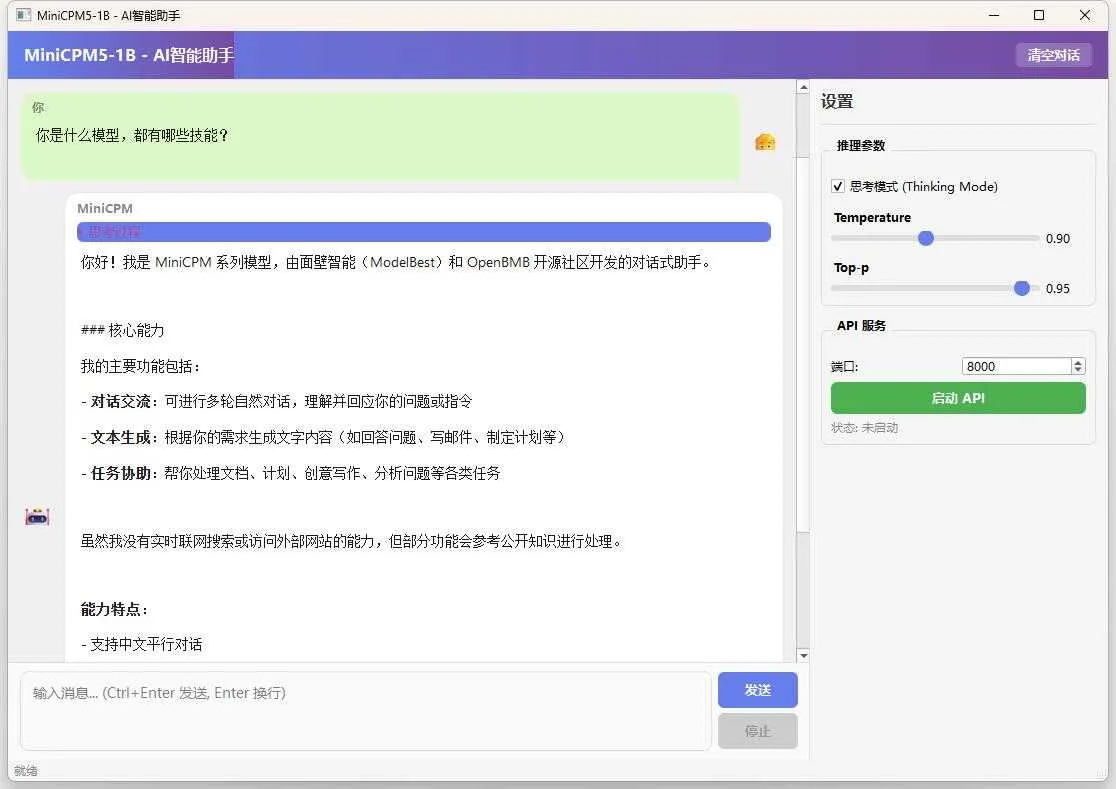Image resolution: width=1116 pixels, height=789 pixels.
Task: Click the 我的主要功能包括 line
Action: pyautogui.click(x=141, y=366)
